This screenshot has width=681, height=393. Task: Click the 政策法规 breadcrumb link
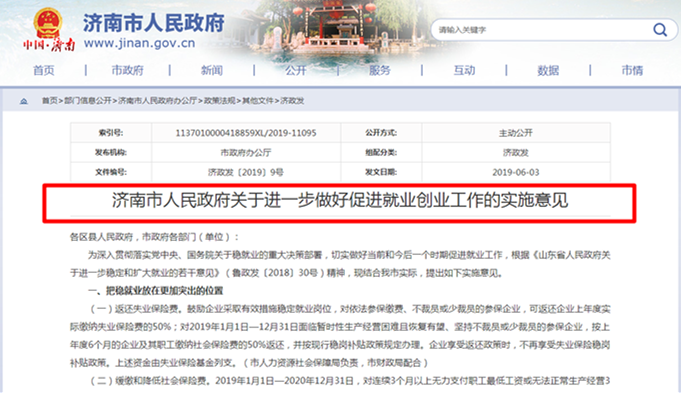tap(219, 101)
